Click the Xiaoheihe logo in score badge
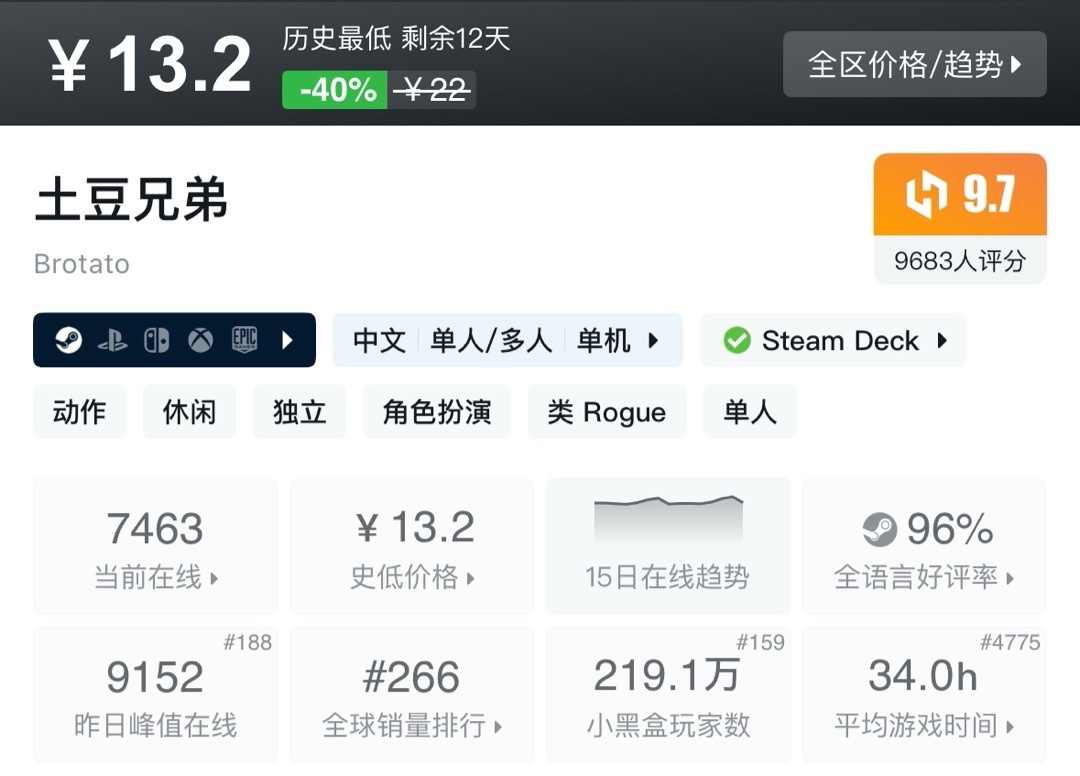The width and height of the screenshot is (1080, 776). [926, 195]
